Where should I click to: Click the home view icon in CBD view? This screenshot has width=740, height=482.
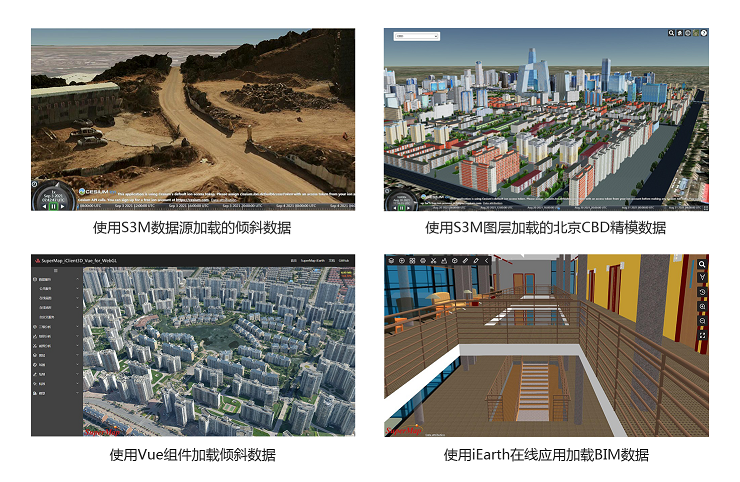(x=680, y=33)
